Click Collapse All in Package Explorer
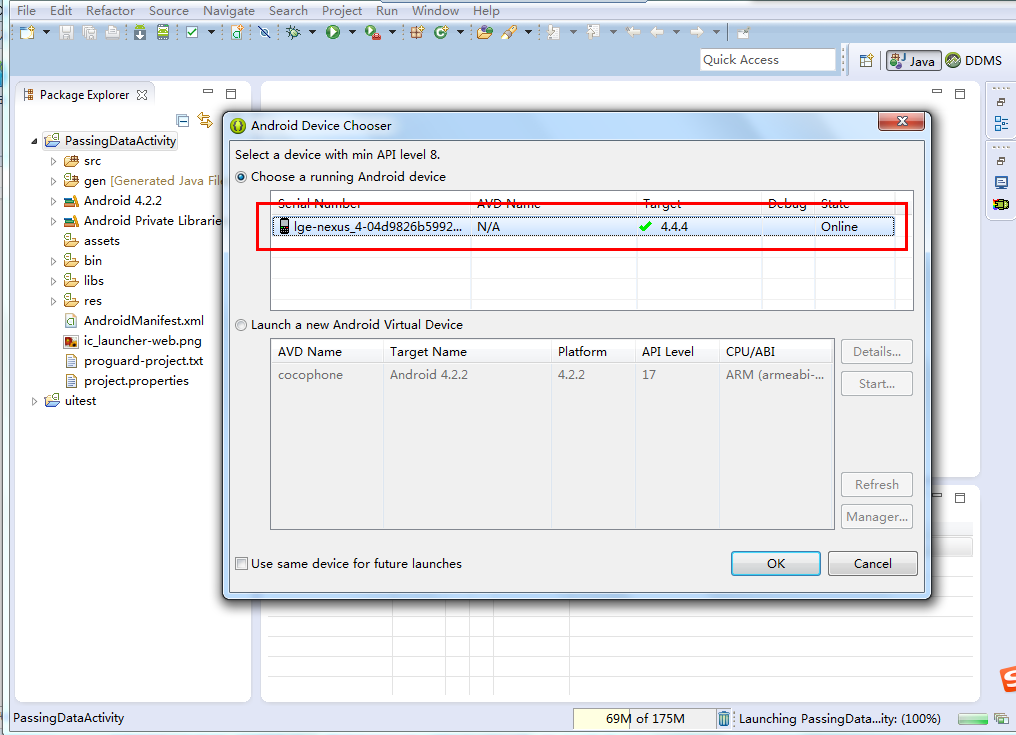The width and height of the screenshot is (1016, 735). (183, 120)
